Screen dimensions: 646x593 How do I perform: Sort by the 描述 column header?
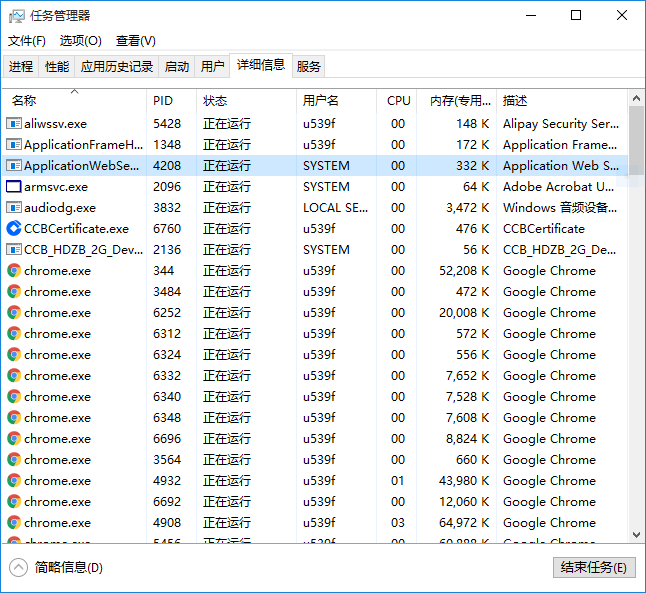tap(562, 101)
